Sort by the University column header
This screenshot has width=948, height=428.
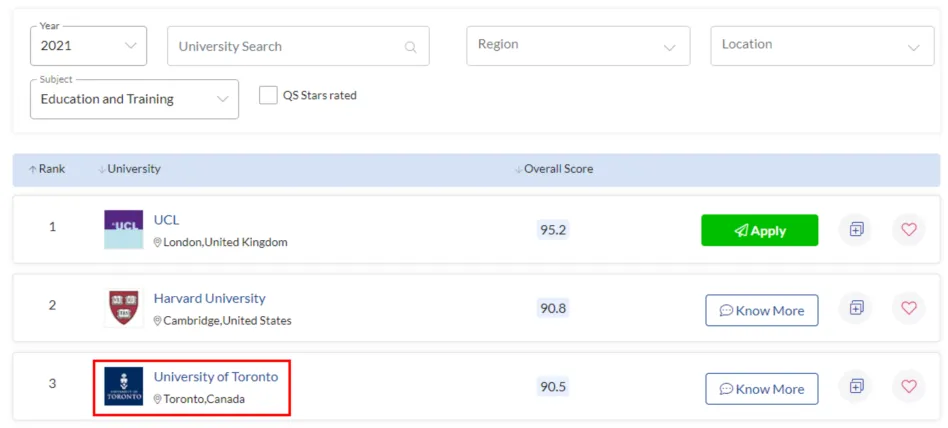[129, 169]
